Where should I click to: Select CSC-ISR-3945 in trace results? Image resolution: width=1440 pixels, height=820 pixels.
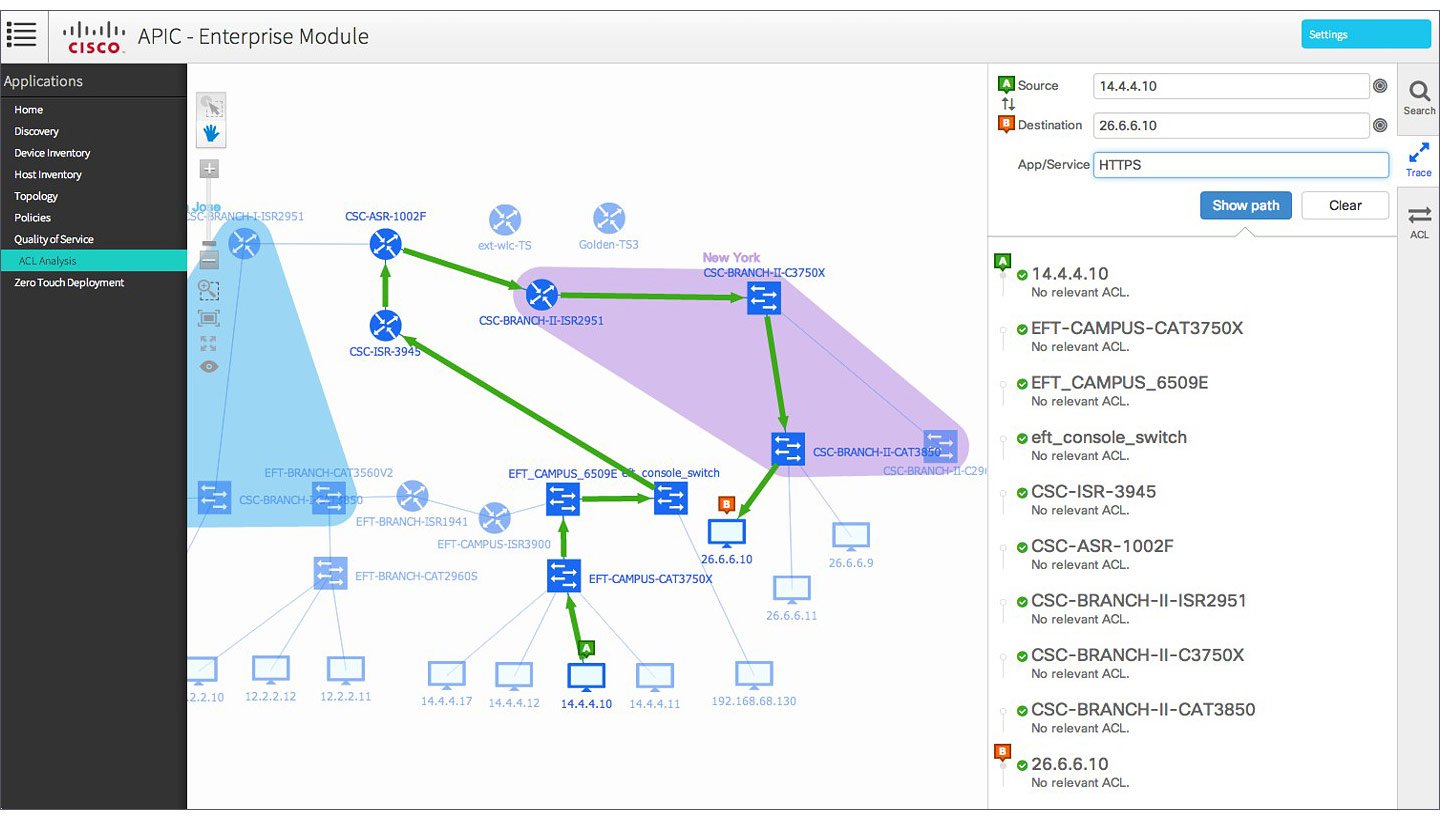pos(1093,492)
